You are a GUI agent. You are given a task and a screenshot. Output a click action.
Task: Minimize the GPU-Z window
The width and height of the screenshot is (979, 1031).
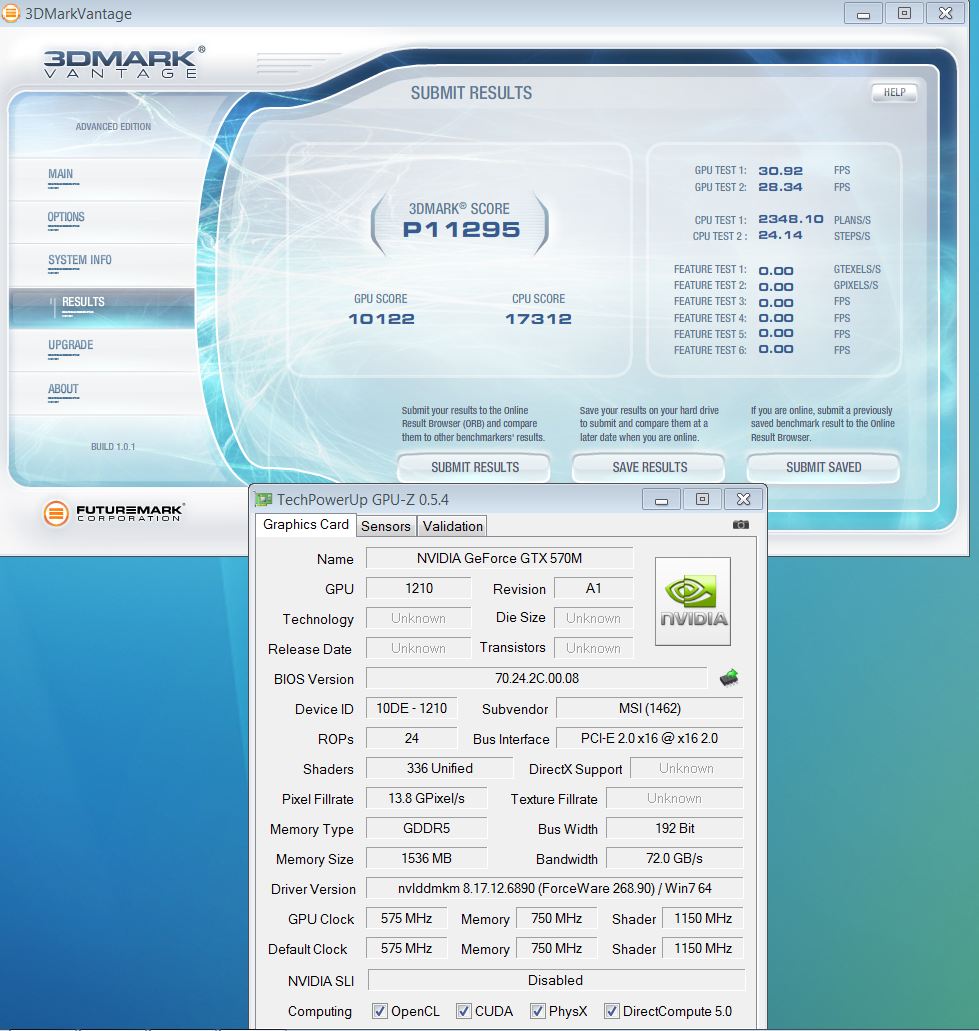(661, 500)
